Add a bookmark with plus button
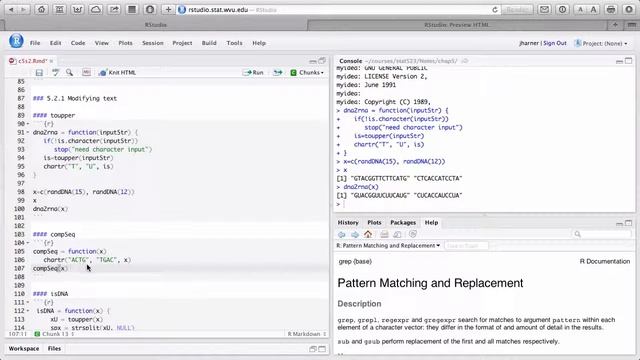The image size is (640, 360). [168, 9]
